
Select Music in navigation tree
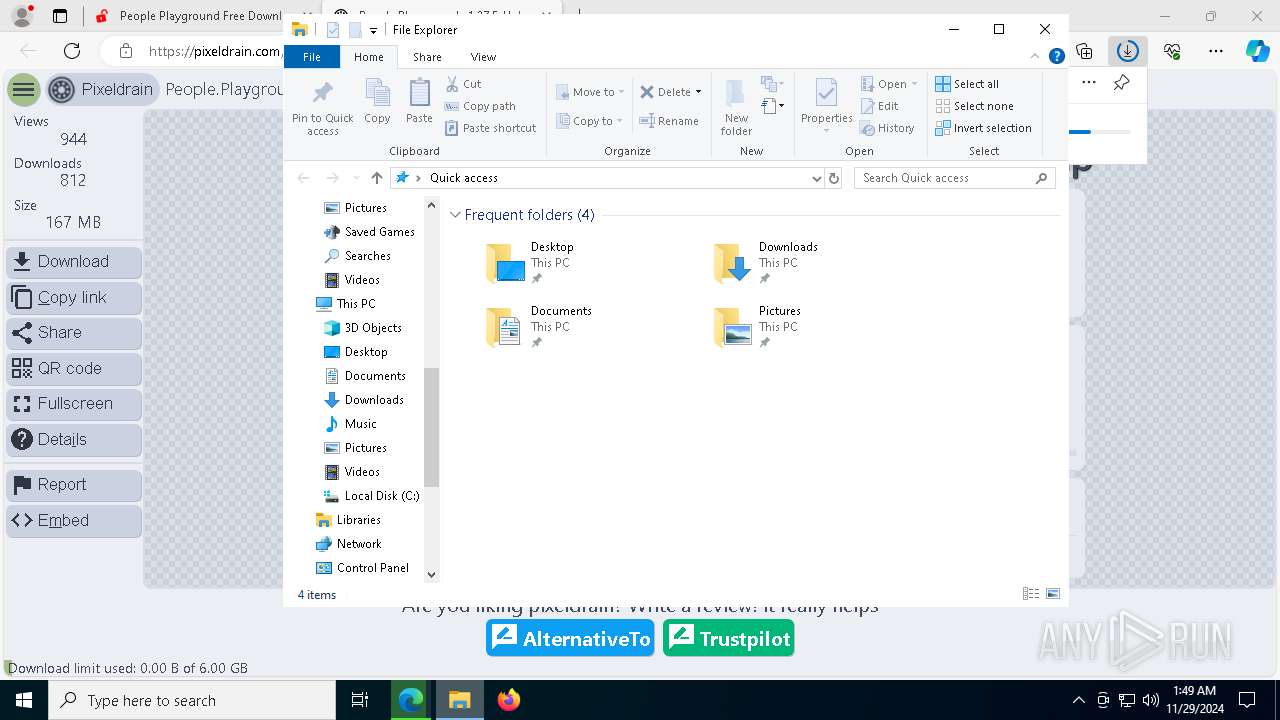351,424
